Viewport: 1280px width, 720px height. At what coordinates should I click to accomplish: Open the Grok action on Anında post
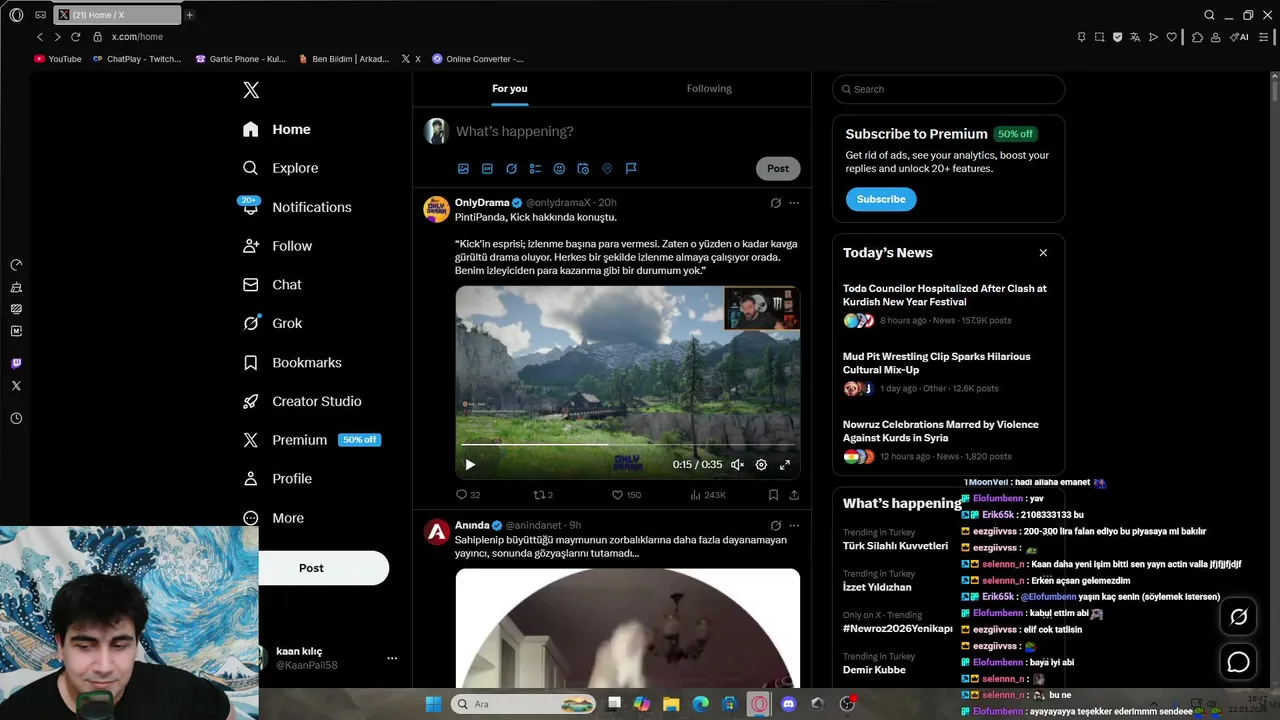click(x=775, y=525)
